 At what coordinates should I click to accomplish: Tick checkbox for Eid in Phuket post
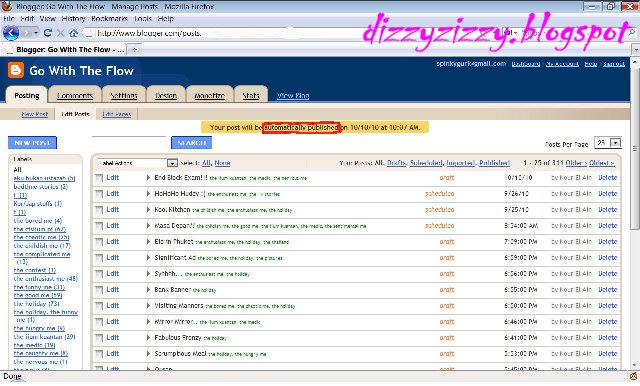coord(99,242)
